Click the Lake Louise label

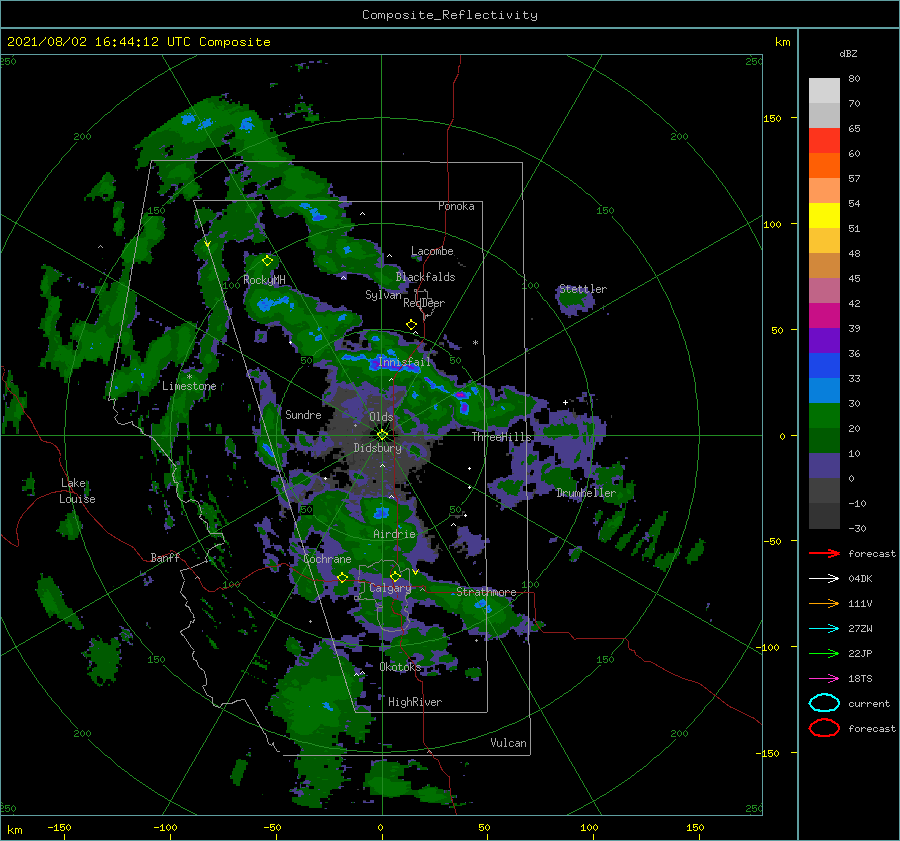[x=77, y=491]
